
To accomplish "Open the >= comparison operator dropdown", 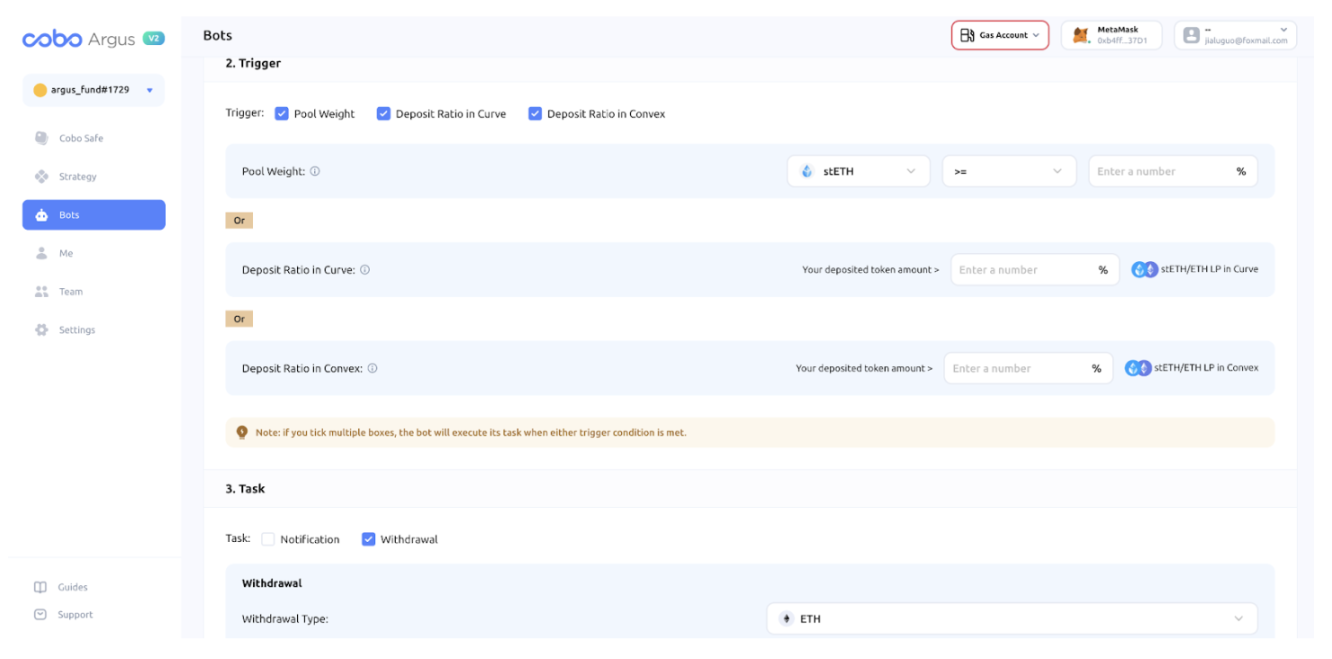I will coord(1008,171).
